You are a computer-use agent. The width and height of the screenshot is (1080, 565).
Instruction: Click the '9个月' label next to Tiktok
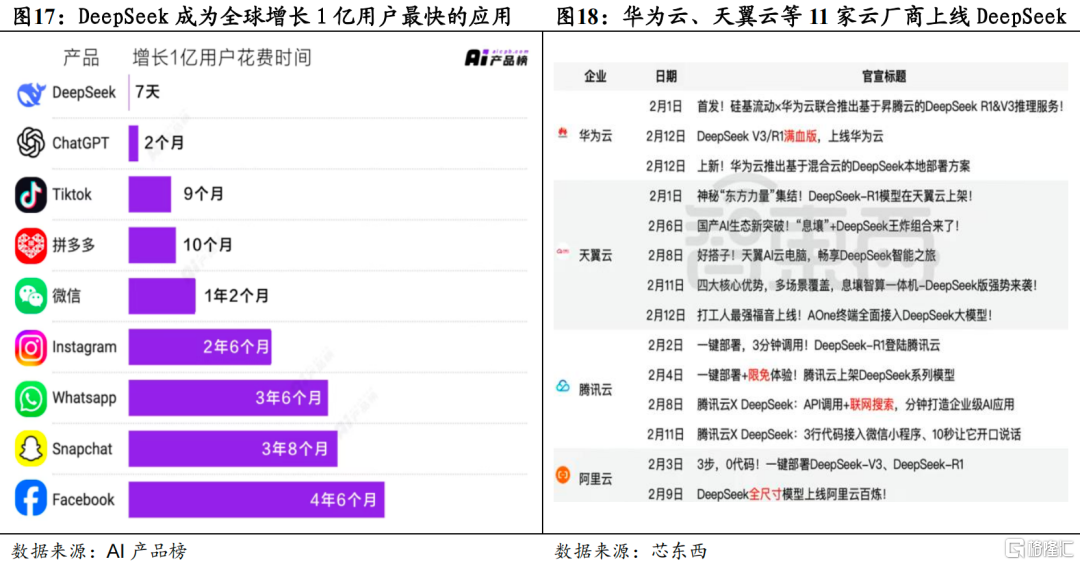click(x=203, y=194)
